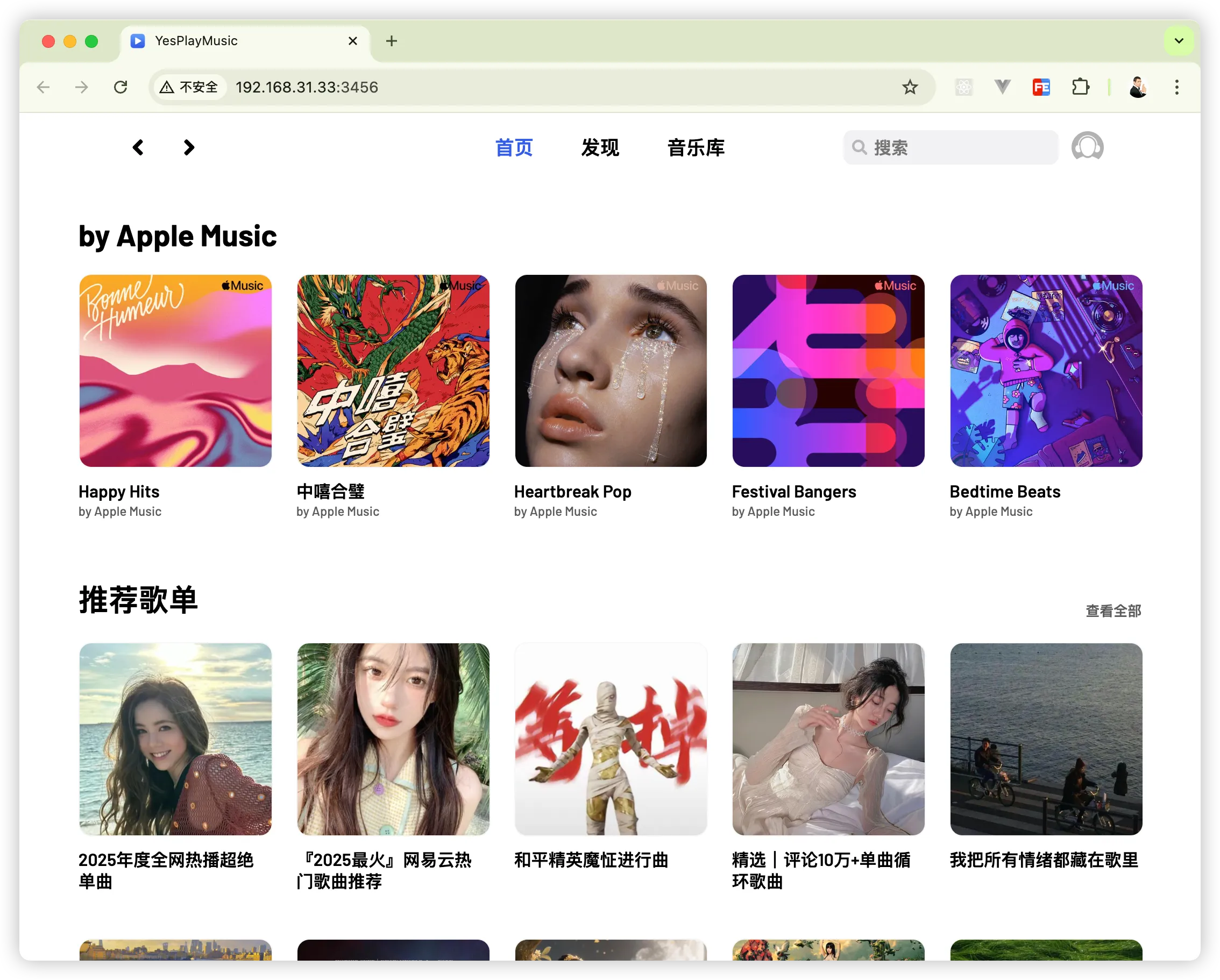Switch to the 发现 tab

[x=600, y=148]
